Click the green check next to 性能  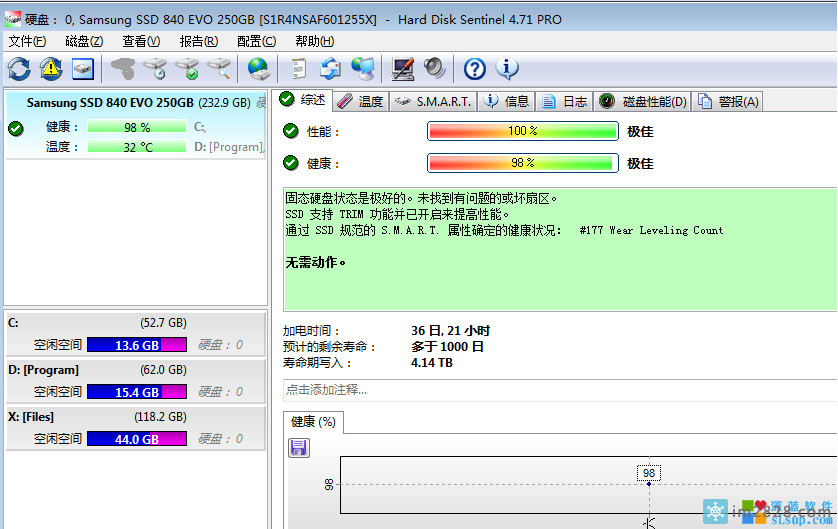(291, 131)
